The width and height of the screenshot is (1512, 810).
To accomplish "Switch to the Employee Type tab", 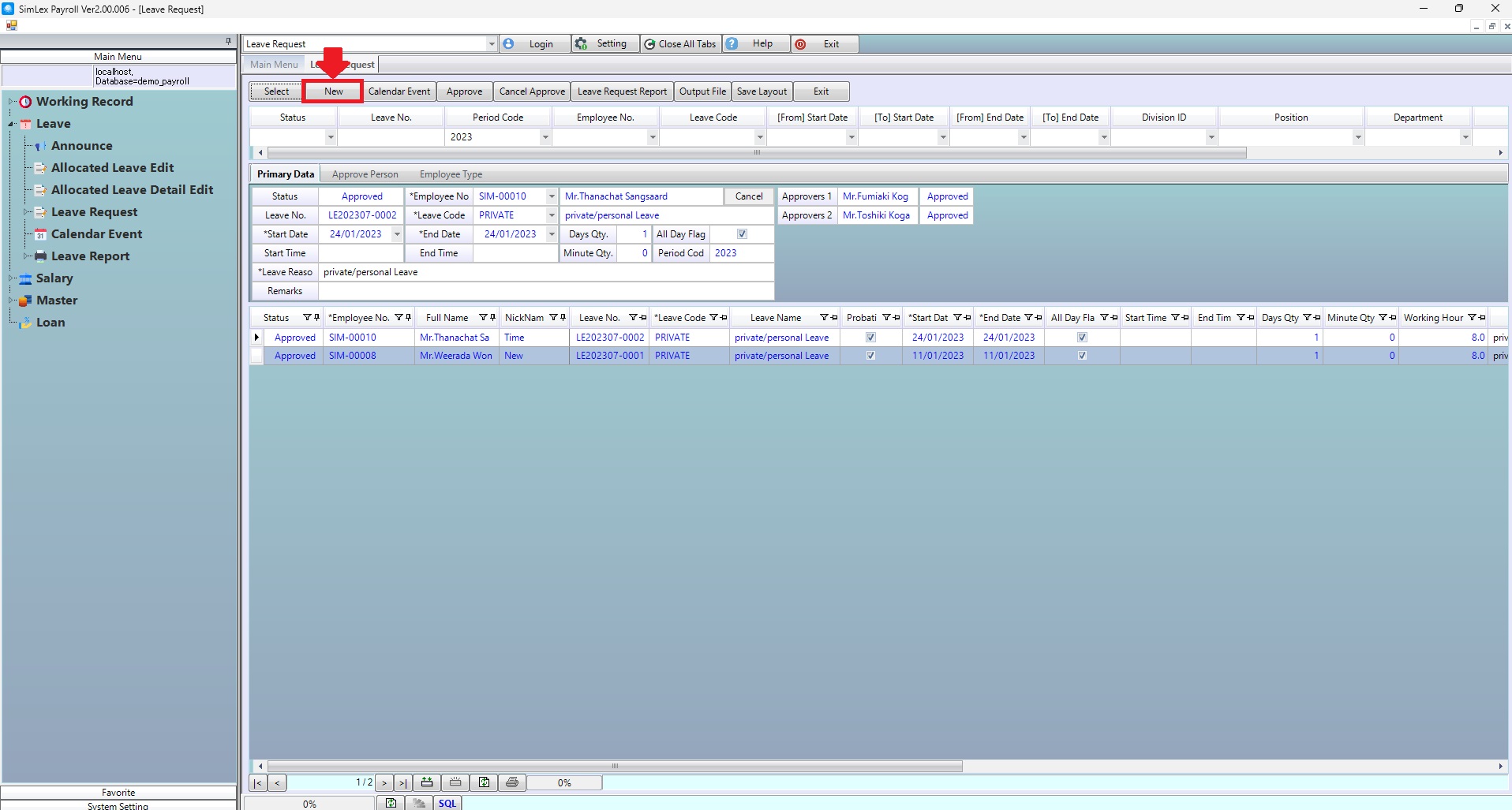I will (451, 174).
